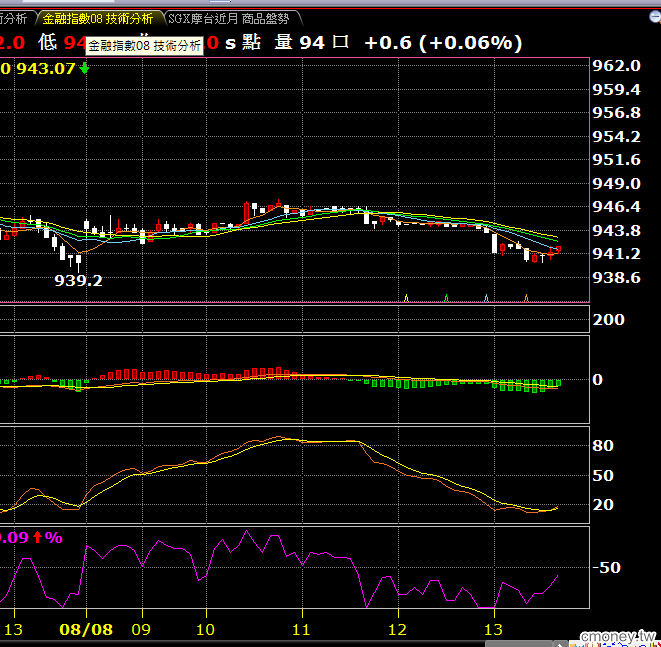
Task: Click the 943.07 moving average value
Action: pyautogui.click(x=46, y=68)
